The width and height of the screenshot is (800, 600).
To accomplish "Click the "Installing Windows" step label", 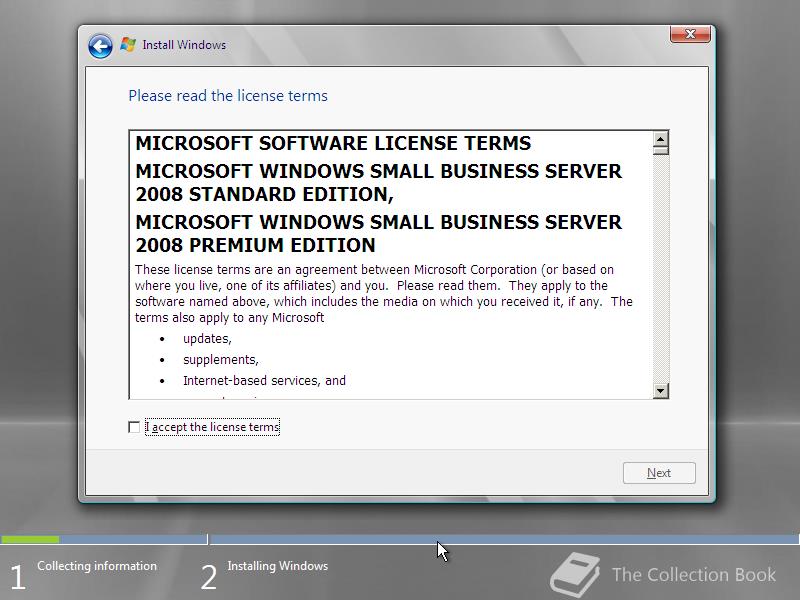I will (278, 566).
